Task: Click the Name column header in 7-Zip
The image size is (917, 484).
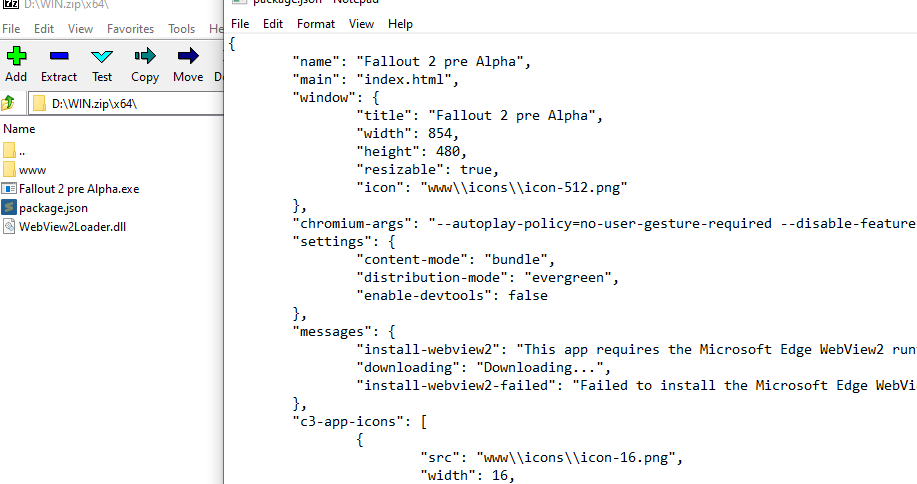Action: pyautogui.click(x=19, y=129)
